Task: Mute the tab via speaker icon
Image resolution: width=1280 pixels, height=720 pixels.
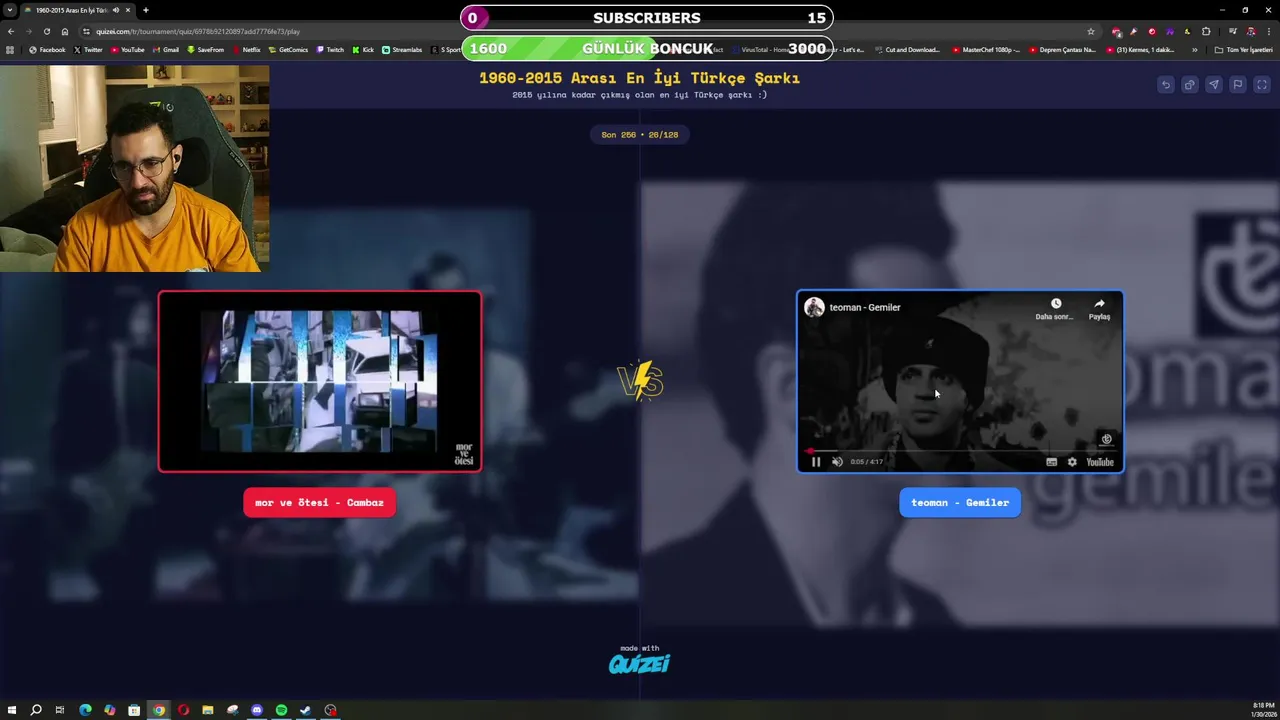Action: pyautogui.click(x=116, y=10)
